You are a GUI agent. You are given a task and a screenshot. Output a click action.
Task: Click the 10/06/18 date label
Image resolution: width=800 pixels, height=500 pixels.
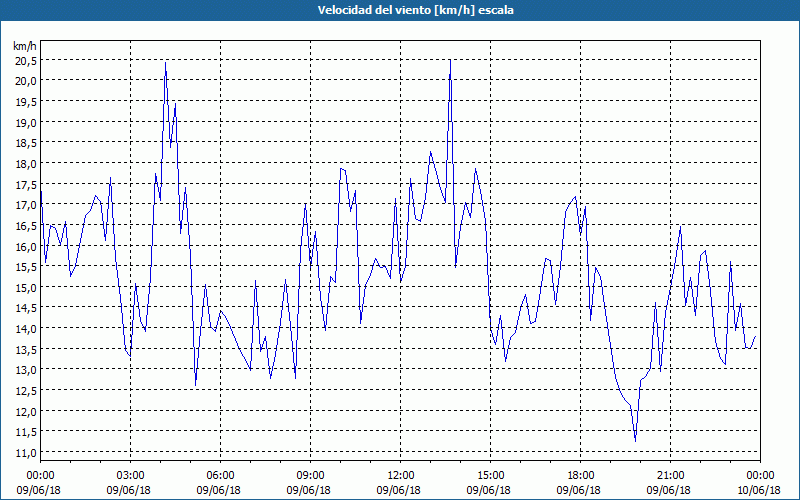759,490
